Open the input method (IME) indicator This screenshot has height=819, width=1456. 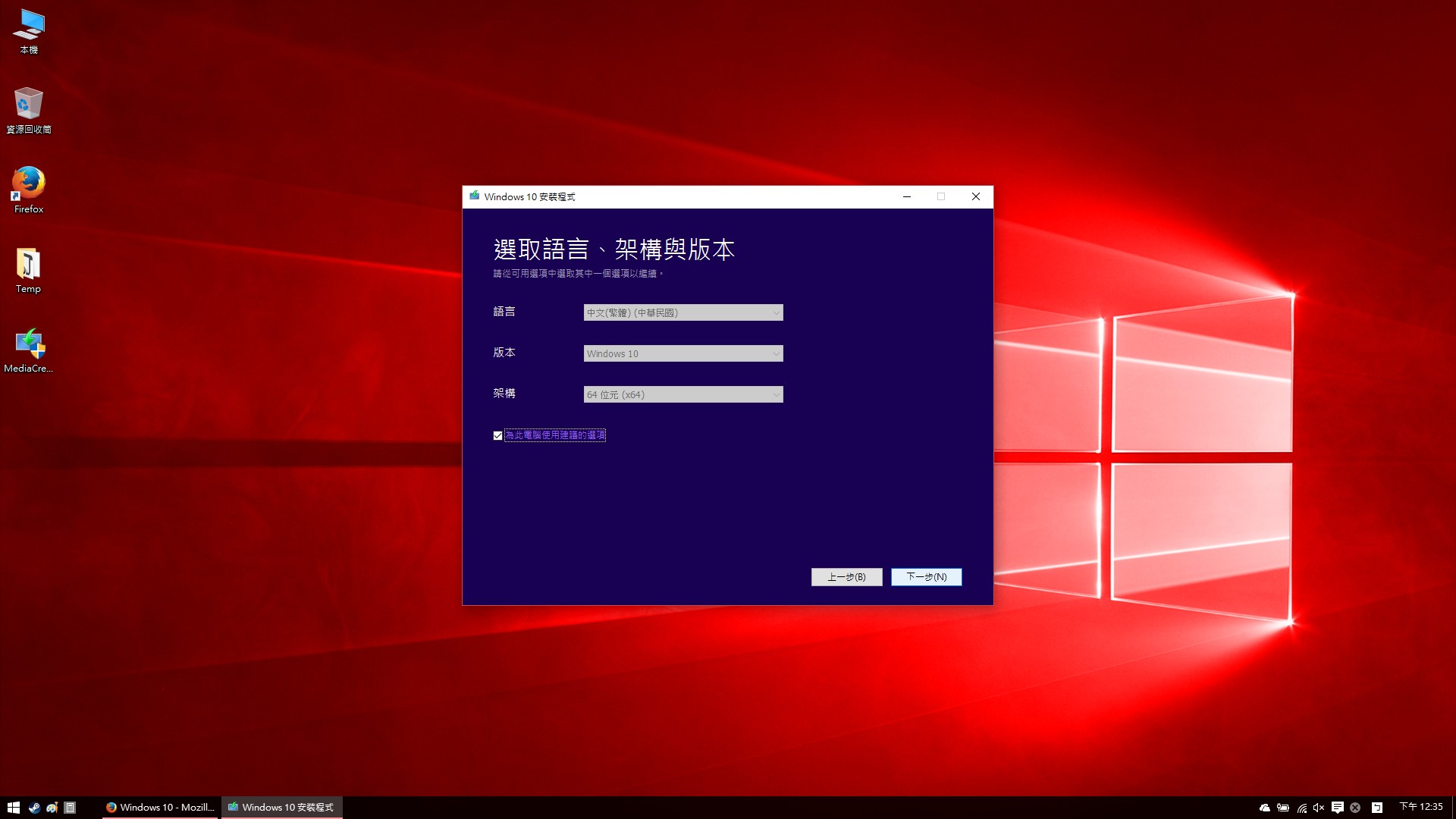point(1376,808)
